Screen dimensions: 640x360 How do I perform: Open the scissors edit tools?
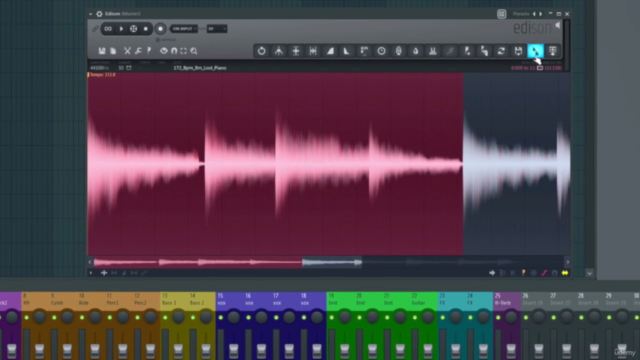click(127, 51)
